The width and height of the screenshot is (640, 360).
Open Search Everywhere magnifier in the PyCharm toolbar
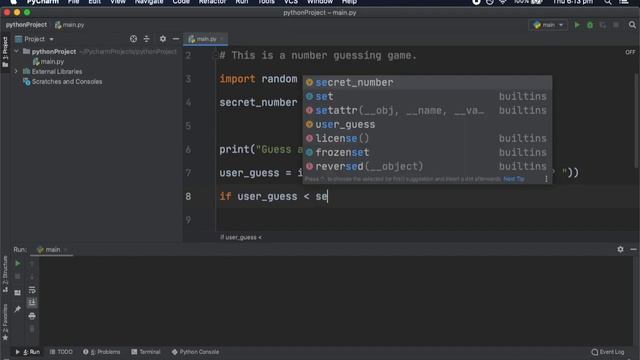(632, 25)
